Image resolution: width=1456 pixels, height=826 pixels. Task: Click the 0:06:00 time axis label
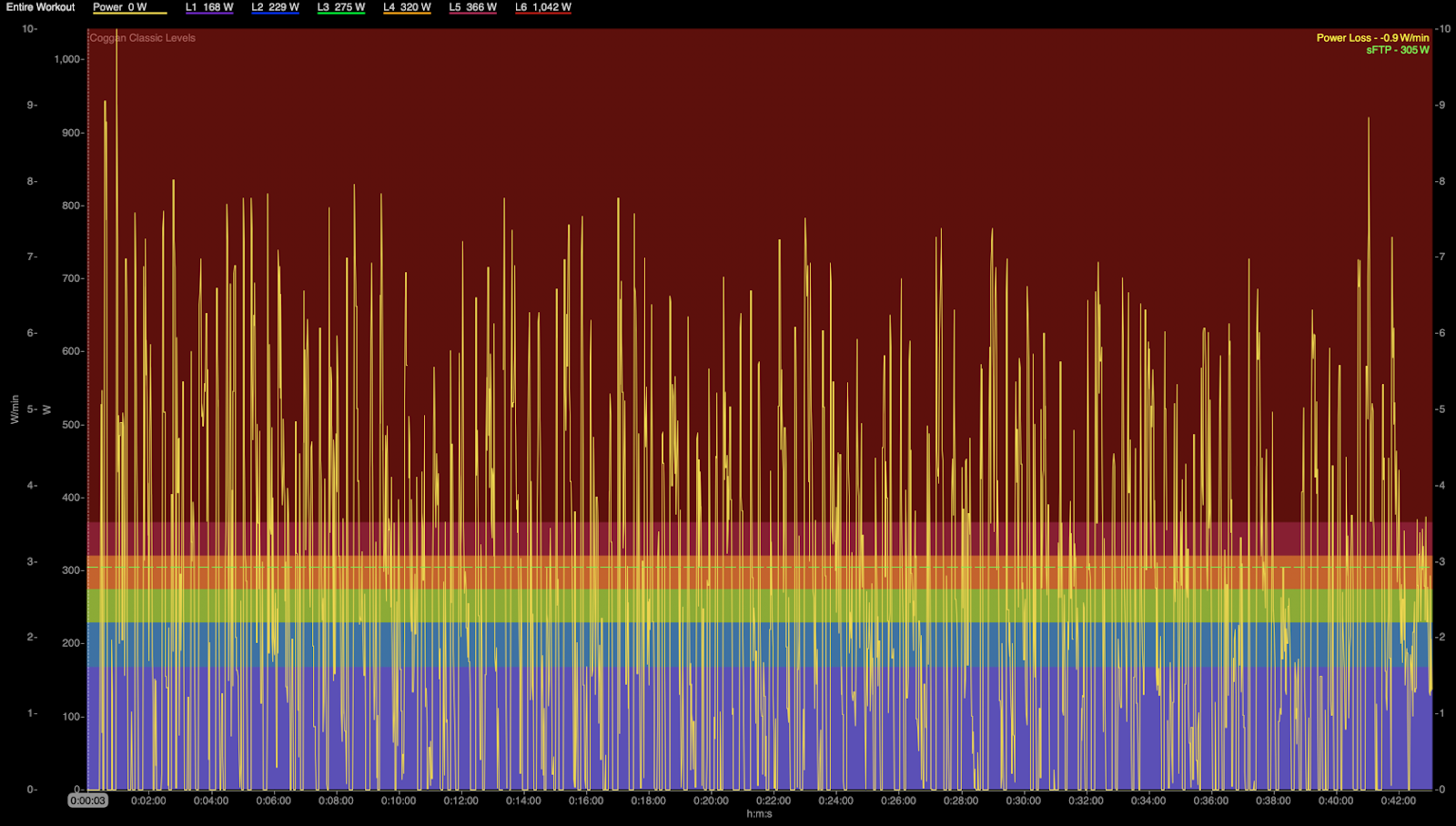click(273, 801)
